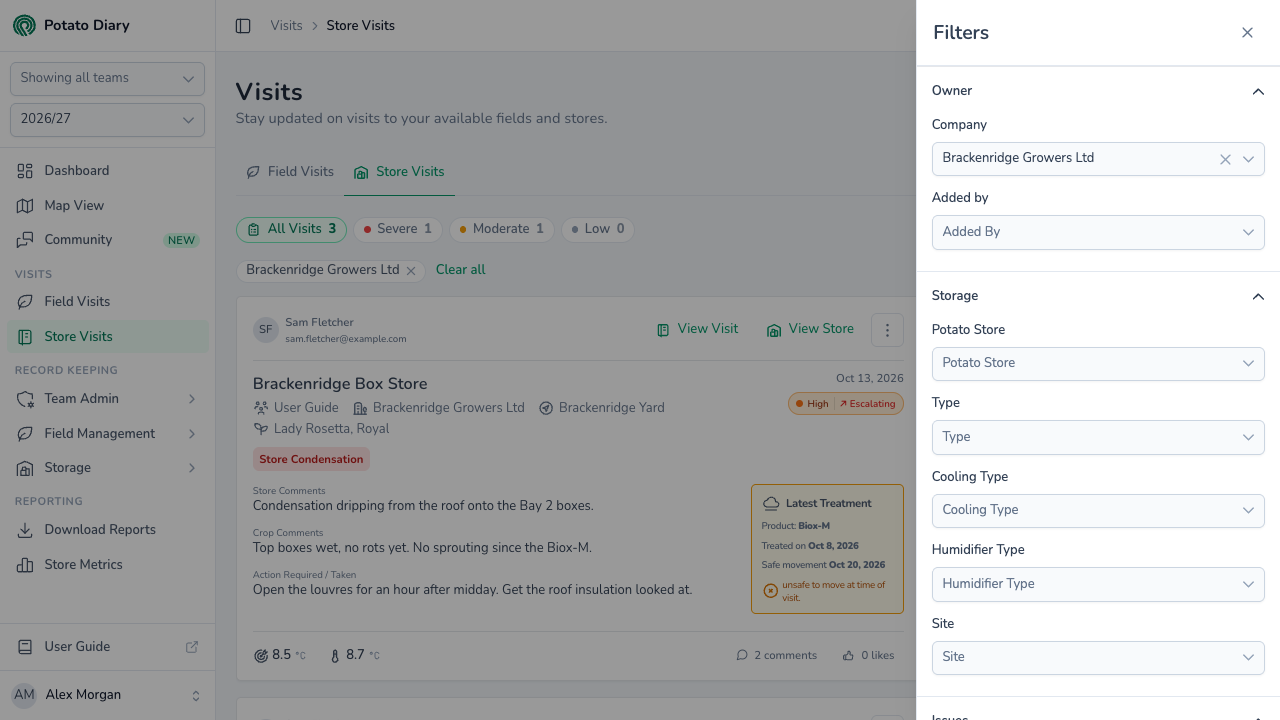This screenshot has height=720, width=1280.
Task: Open the Potato Store dropdown
Action: click(x=1098, y=363)
